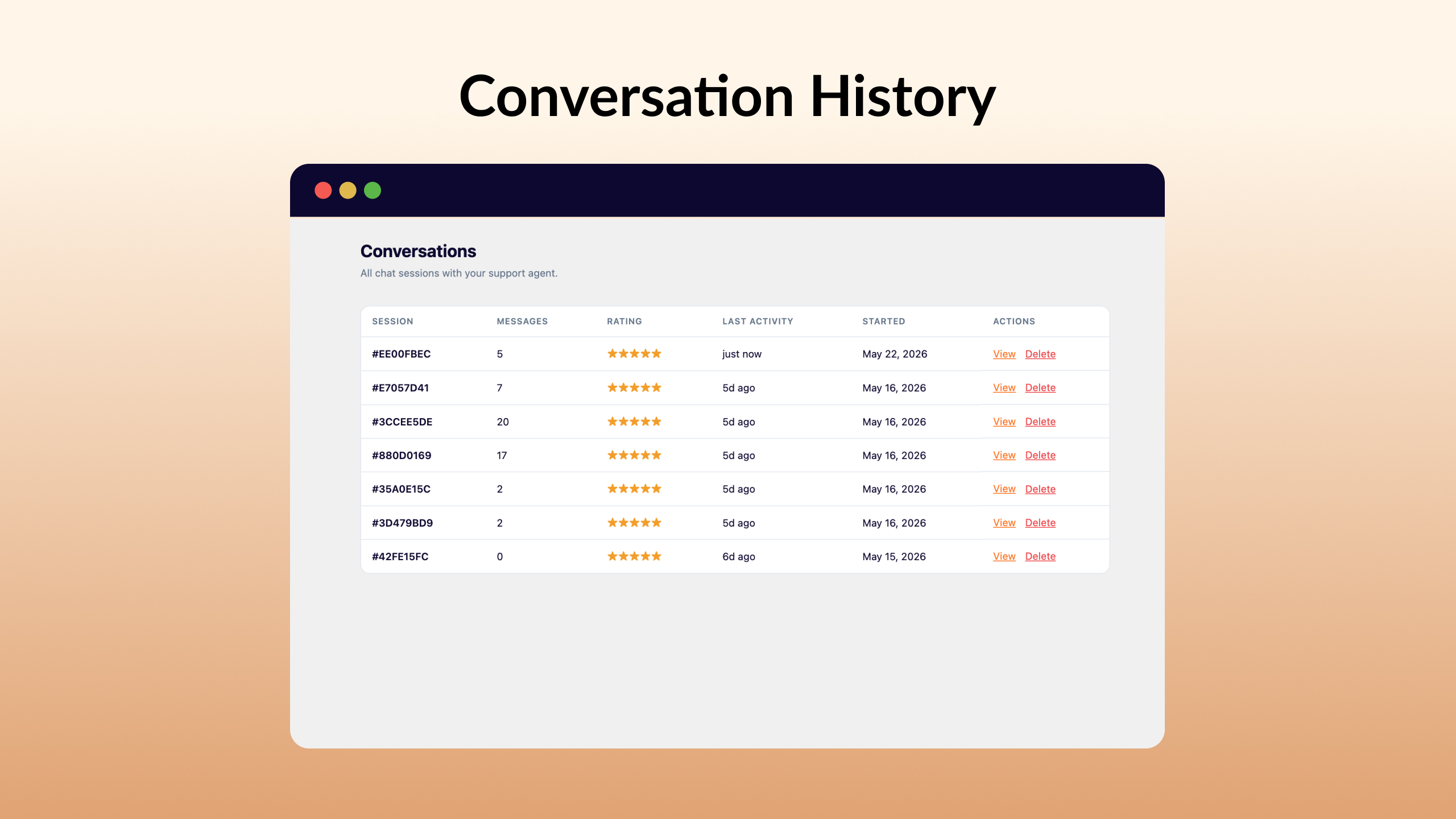Viewport: 1456px width, 819px height.
Task: Click the '6d ago' last activity cell
Action: tap(739, 557)
